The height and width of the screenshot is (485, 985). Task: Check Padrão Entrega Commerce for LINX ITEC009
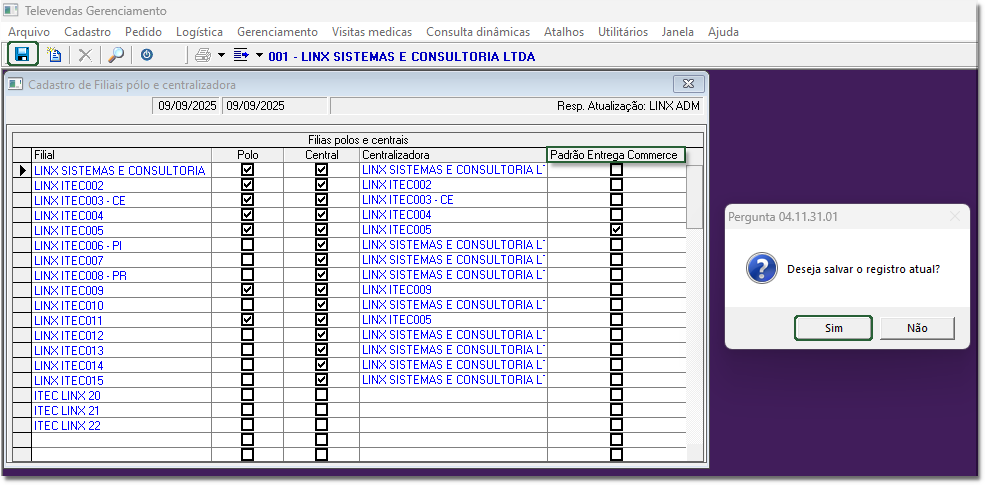pyautogui.click(x=617, y=290)
